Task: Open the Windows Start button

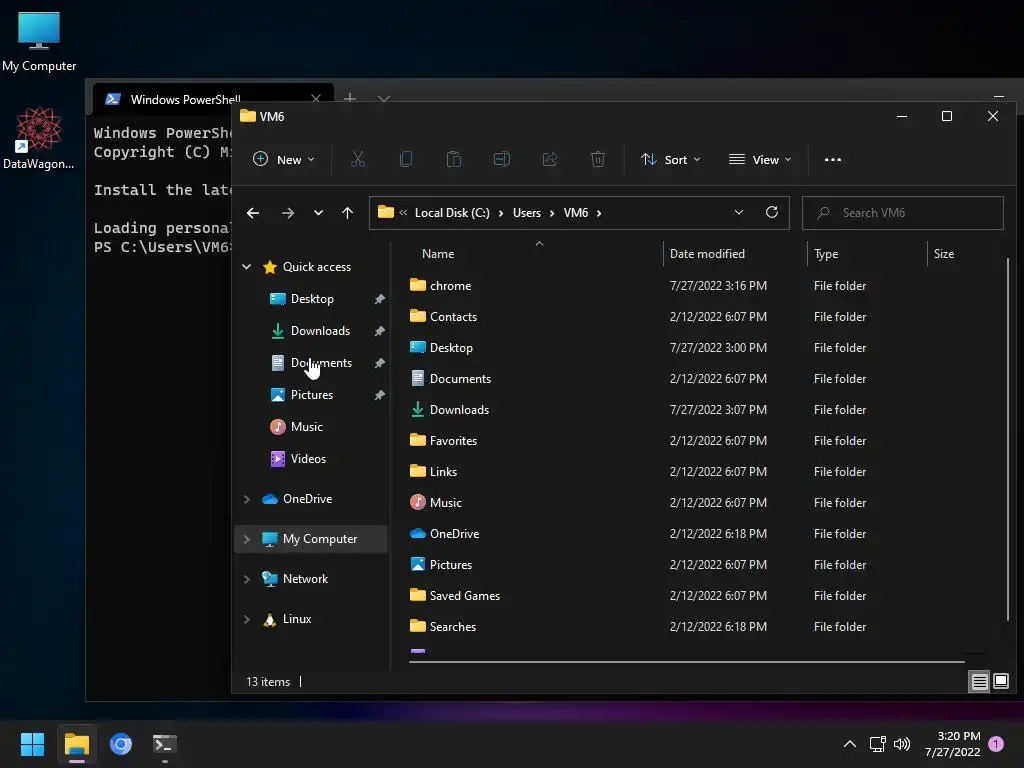Action: (32, 744)
